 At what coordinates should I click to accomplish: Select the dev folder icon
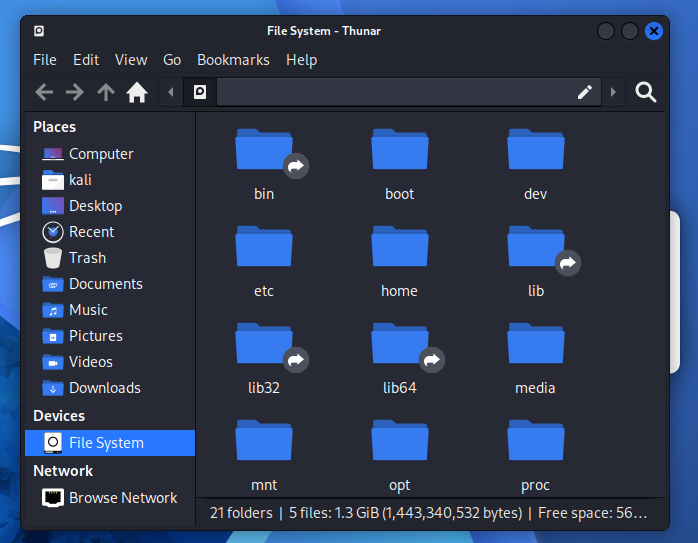536,150
